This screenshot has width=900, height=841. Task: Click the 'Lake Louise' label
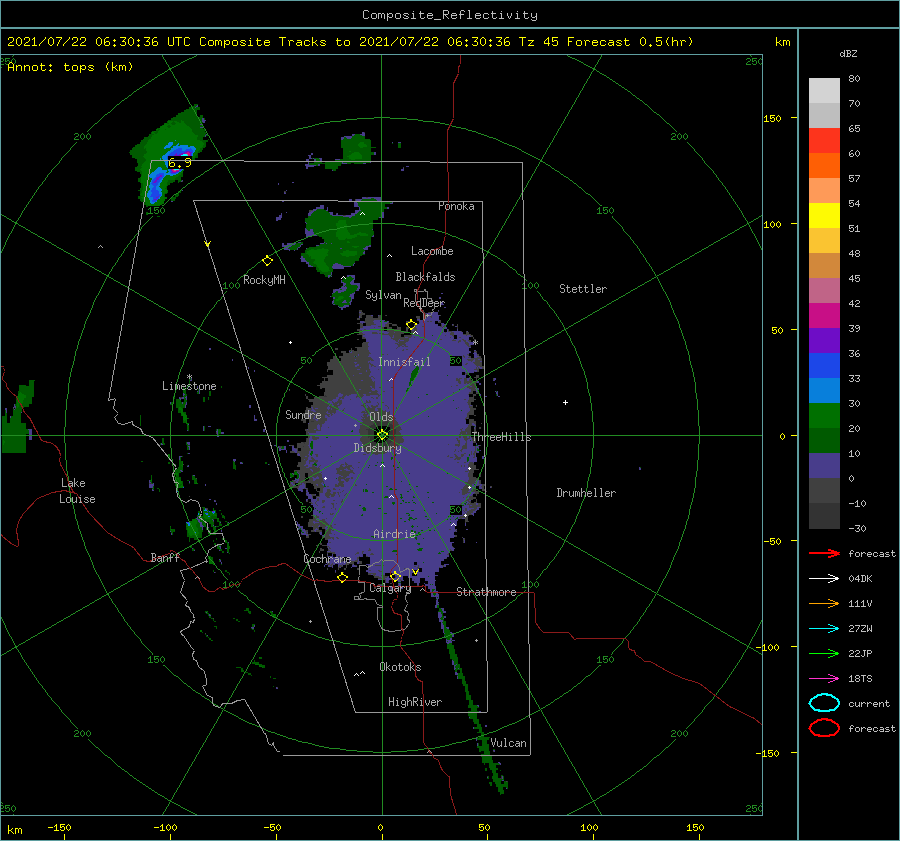click(x=77, y=491)
